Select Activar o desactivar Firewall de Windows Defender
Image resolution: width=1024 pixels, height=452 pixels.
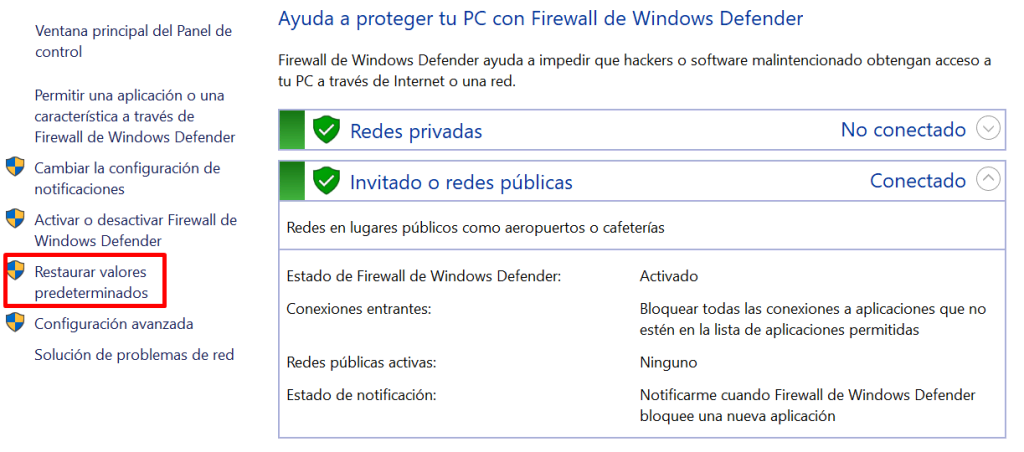pos(135,230)
